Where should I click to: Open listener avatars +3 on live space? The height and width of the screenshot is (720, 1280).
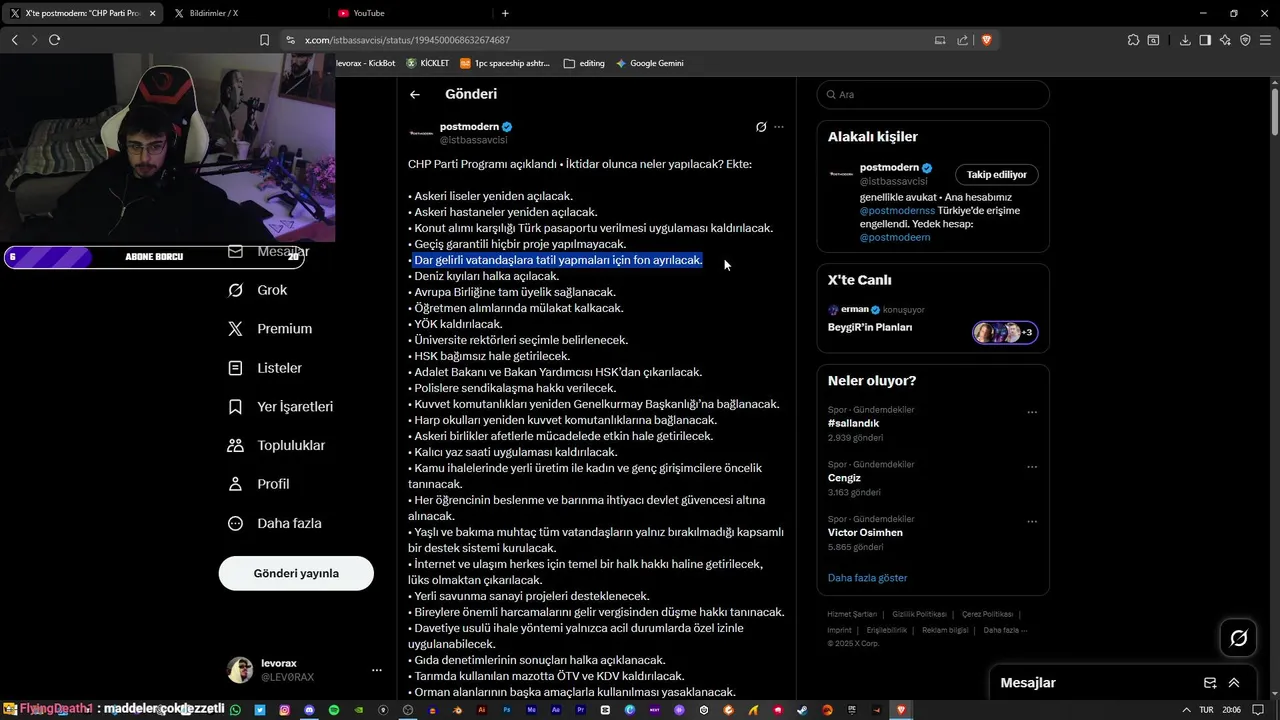[1005, 332]
